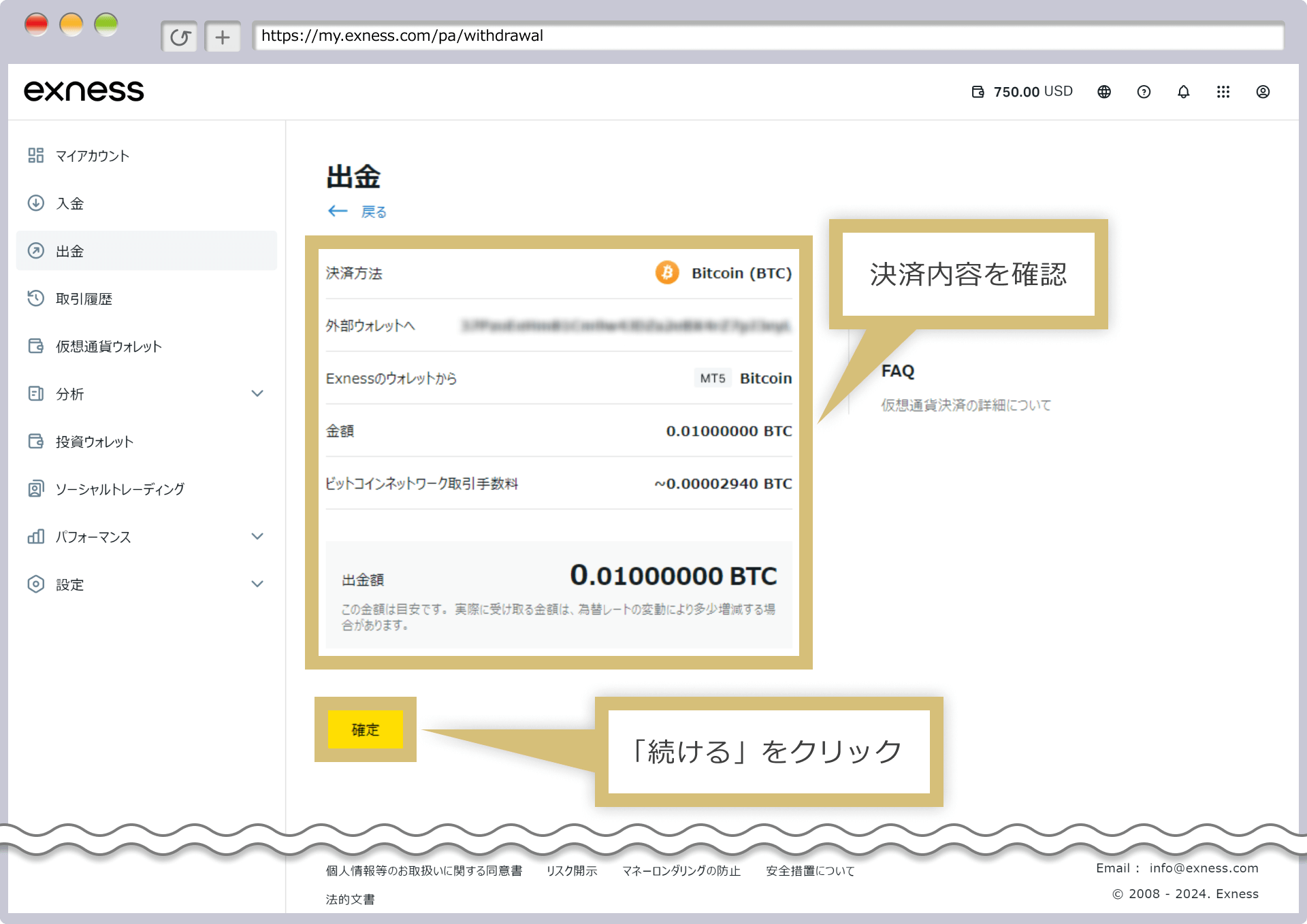Image resolution: width=1307 pixels, height=924 pixels.
Task: Click the orange Bitcoin coin icon
Action: tap(667, 273)
